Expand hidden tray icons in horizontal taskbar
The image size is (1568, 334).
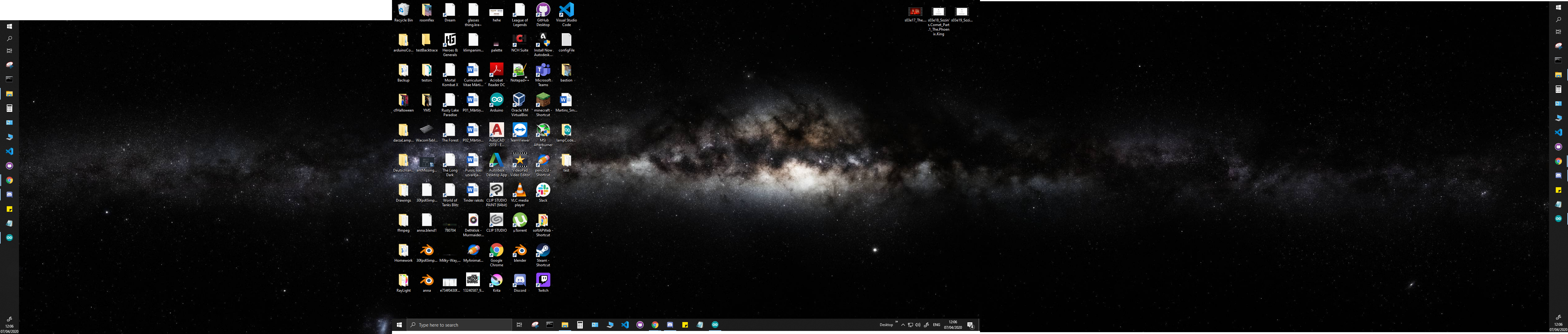pos(903,325)
